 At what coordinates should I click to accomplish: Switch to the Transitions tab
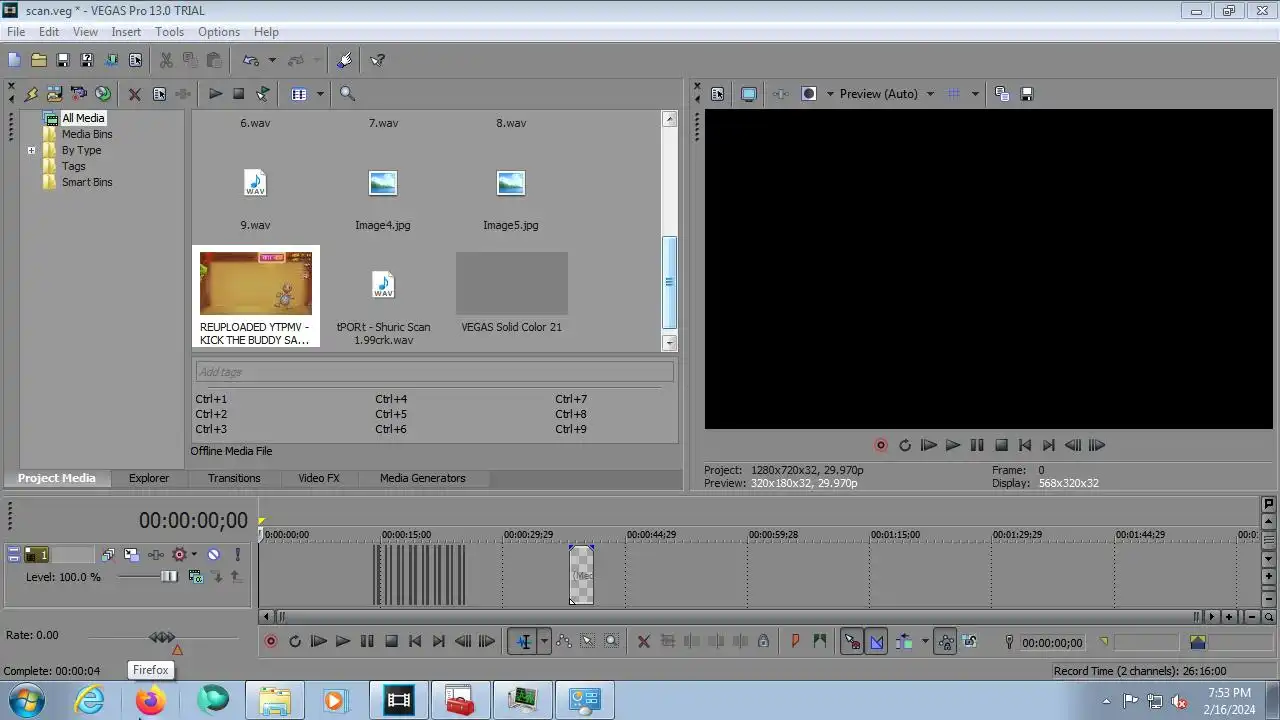[x=234, y=478]
